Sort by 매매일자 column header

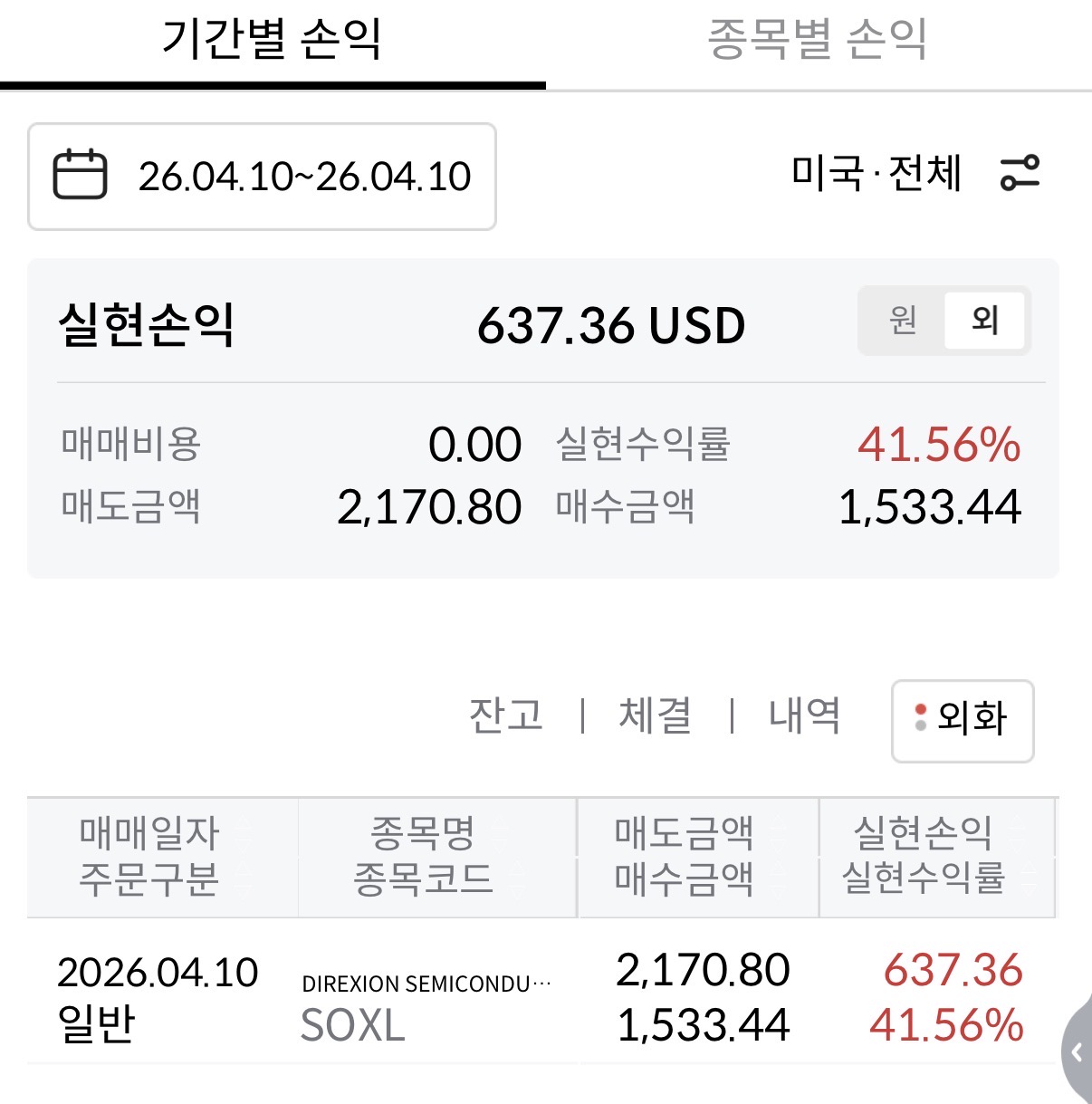click(149, 832)
